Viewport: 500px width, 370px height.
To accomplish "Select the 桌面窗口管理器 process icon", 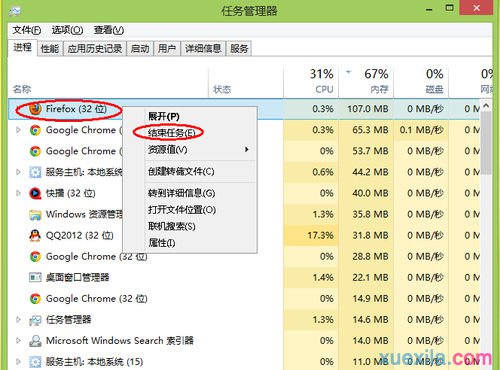I will (x=35, y=277).
